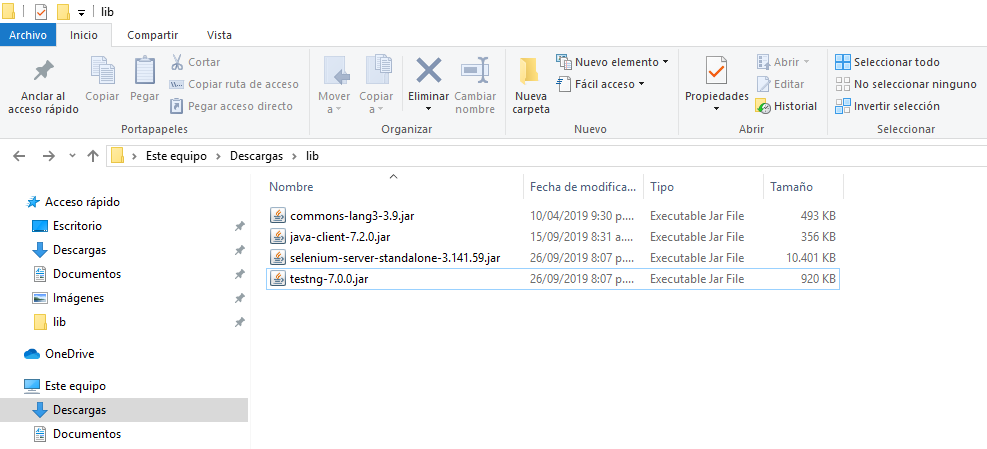Expand the Nuevo elemento dropdown

tap(613, 62)
